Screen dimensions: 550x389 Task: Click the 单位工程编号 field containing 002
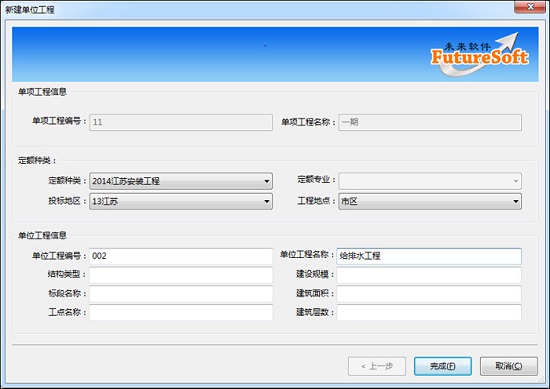[181, 256]
